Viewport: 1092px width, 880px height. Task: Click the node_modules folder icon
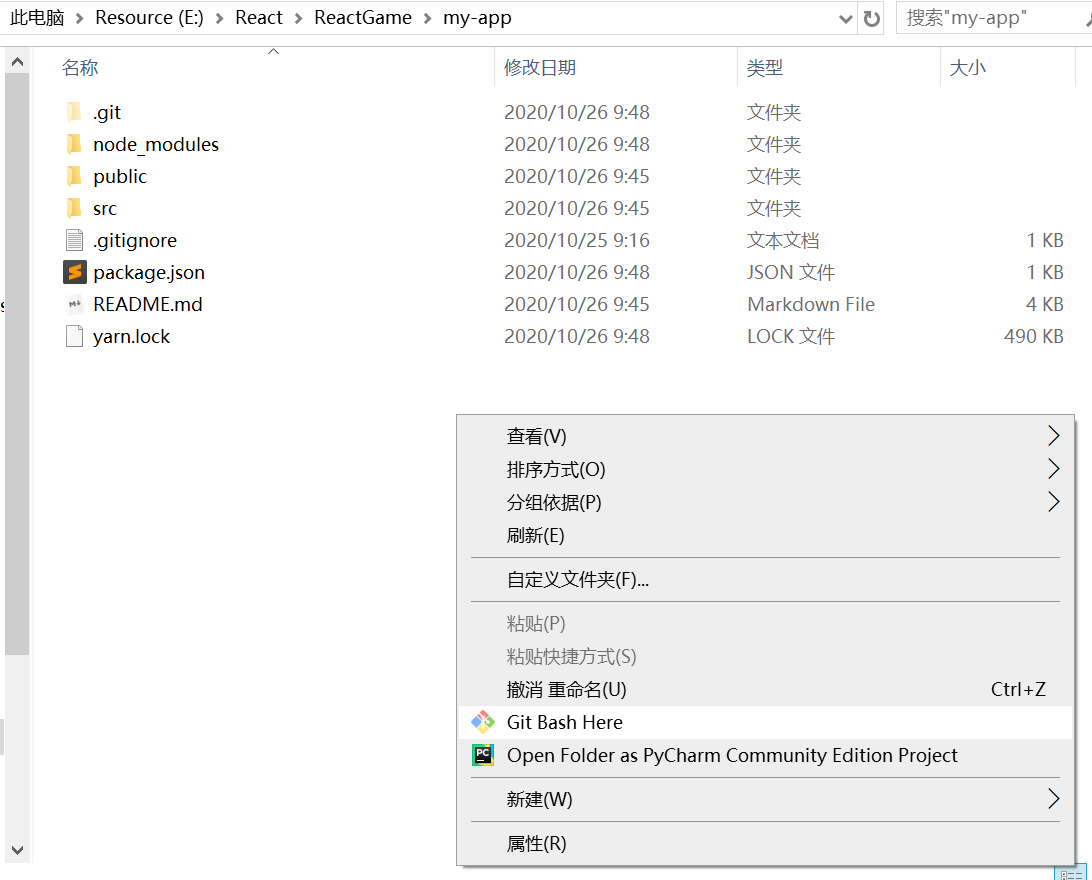[x=75, y=144]
